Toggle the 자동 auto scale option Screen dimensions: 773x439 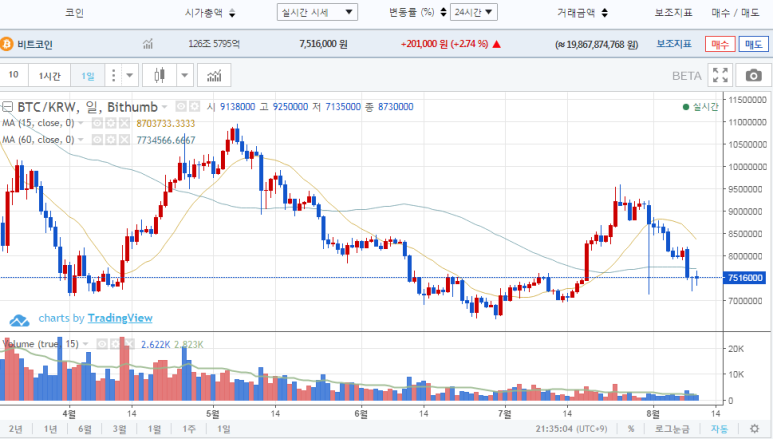[x=719, y=428]
